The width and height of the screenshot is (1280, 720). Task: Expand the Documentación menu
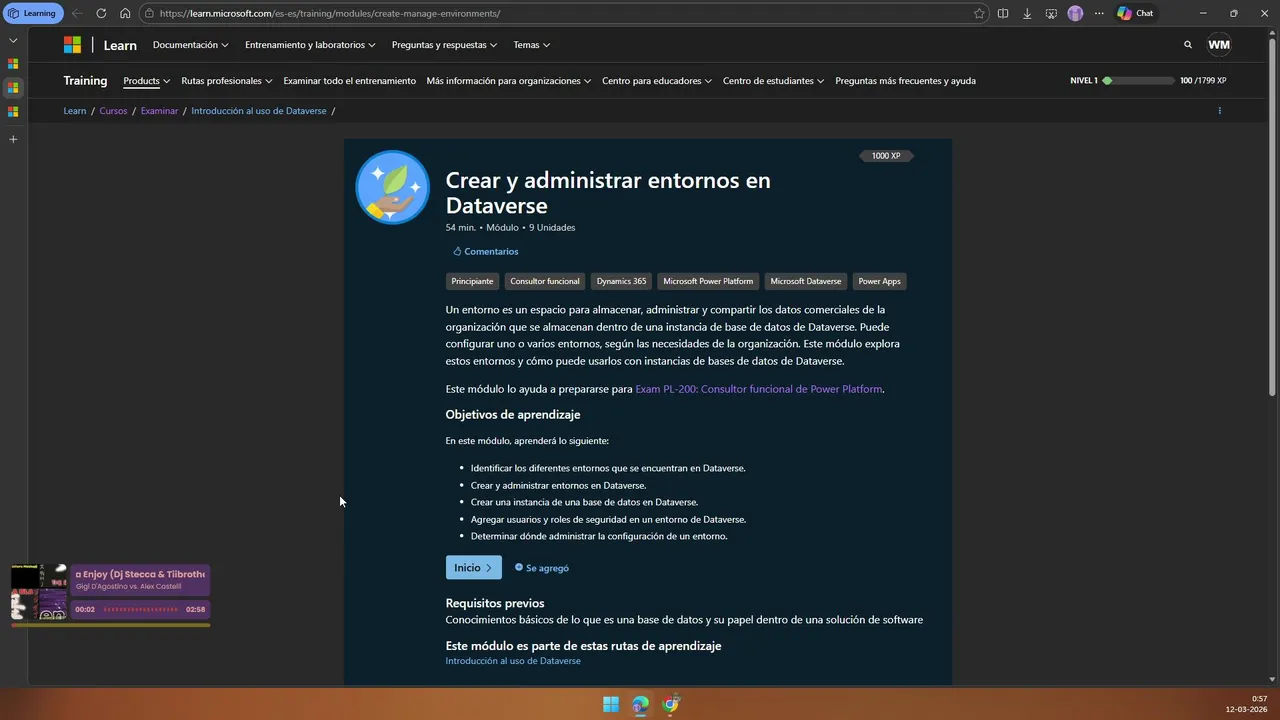tap(190, 45)
